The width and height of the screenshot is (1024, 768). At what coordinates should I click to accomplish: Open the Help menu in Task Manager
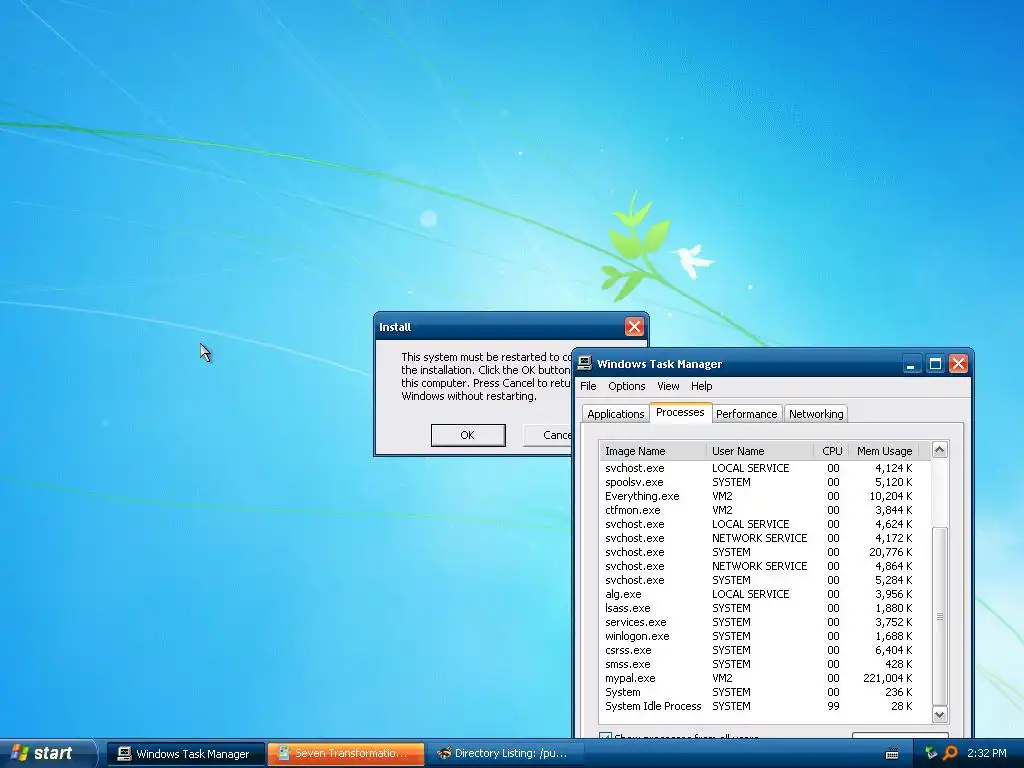coord(701,386)
